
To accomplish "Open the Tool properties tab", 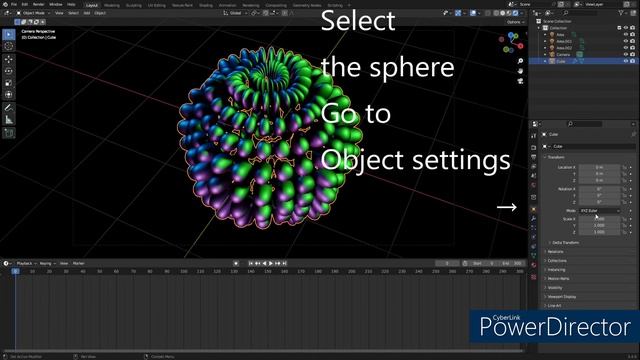I will [x=533, y=136].
